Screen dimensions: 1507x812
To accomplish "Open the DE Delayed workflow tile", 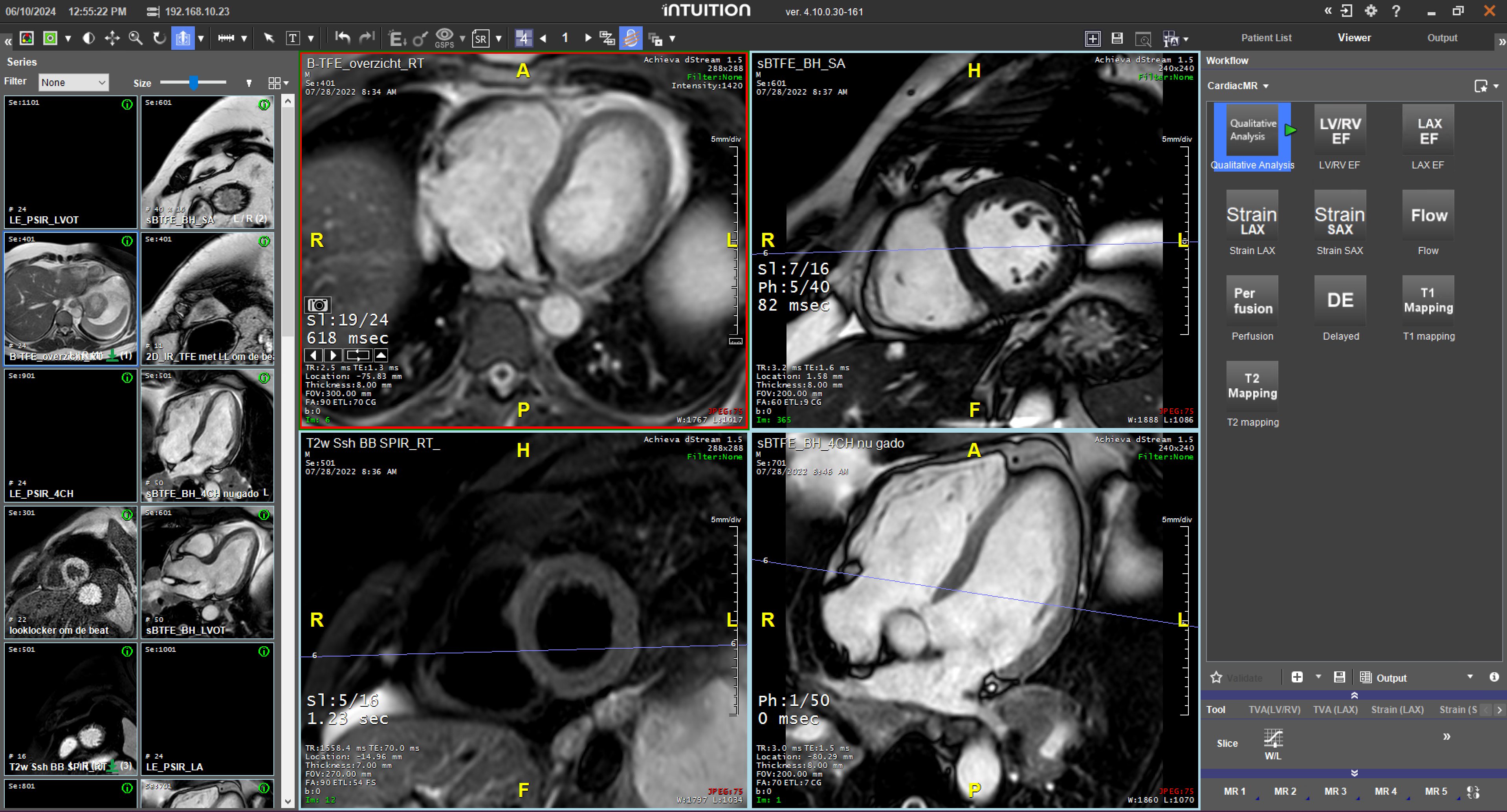I will pos(1340,309).
